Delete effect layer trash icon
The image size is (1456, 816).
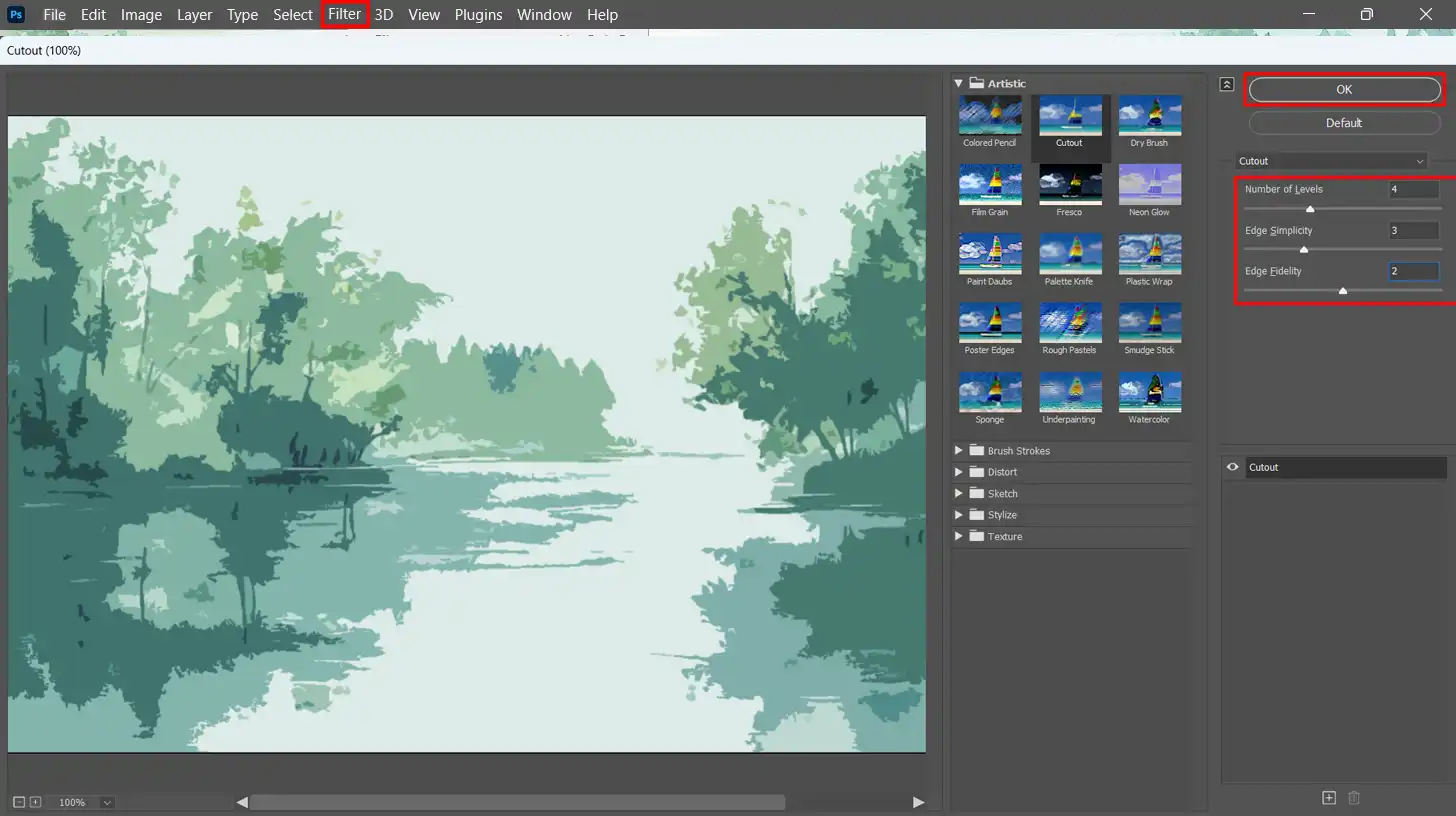pos(1354,797)
